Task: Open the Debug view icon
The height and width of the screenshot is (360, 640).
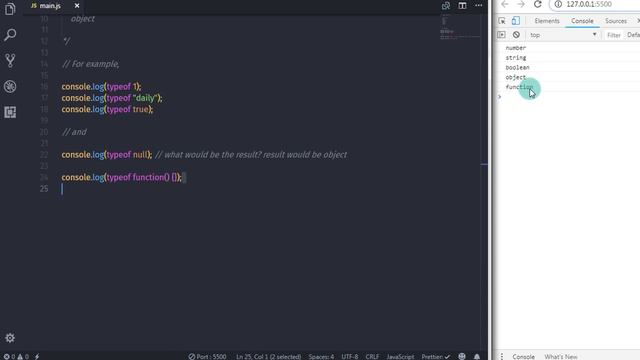Action: (10, 87)
